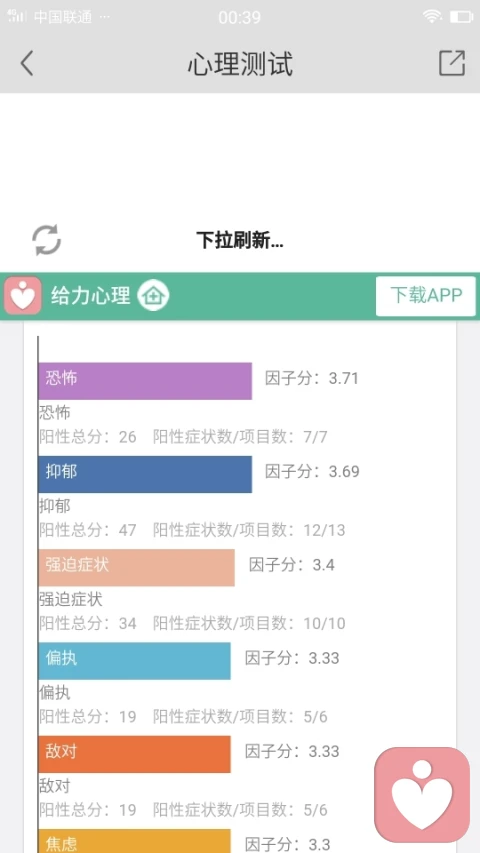Select the yellow 焦虑 bar
This screenshot has width=480, height=853.
coord(134,841)
